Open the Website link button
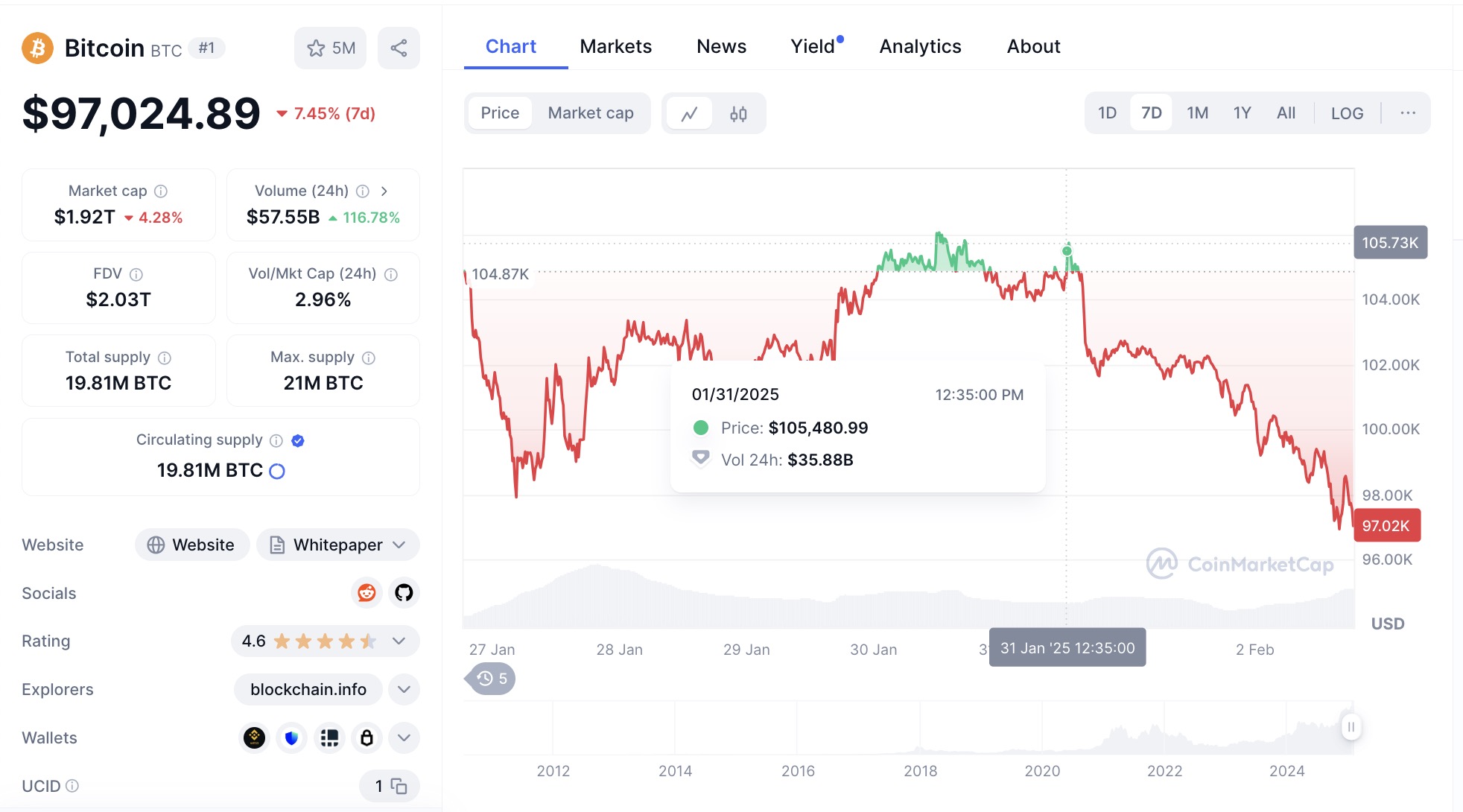This screenshot has width=1463, height=812. (192, 545)
